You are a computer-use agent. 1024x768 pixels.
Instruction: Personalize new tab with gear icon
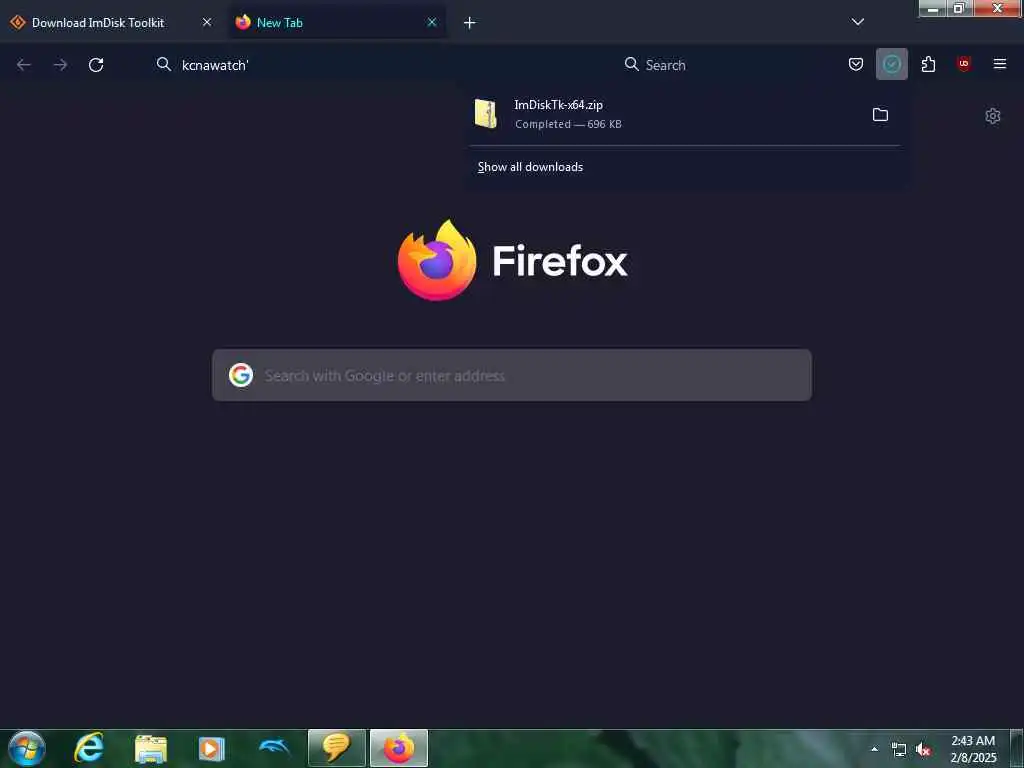(x=993, y=116)
